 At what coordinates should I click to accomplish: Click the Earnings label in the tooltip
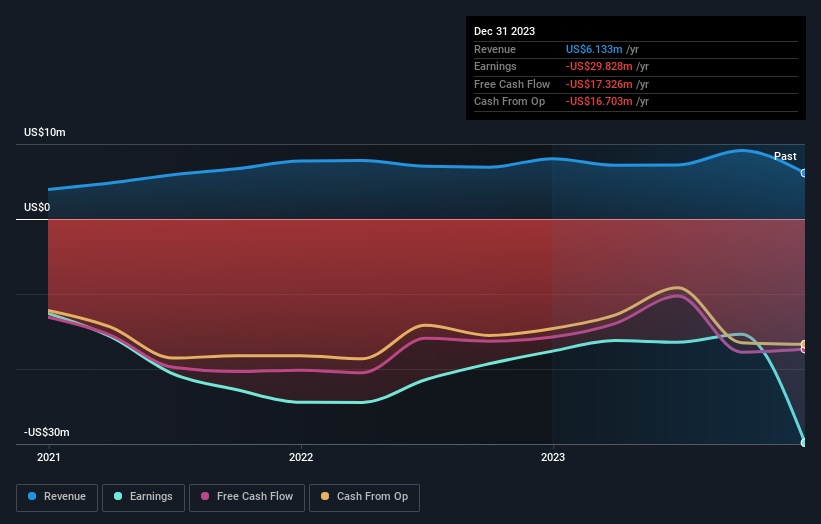click(495, 66)
